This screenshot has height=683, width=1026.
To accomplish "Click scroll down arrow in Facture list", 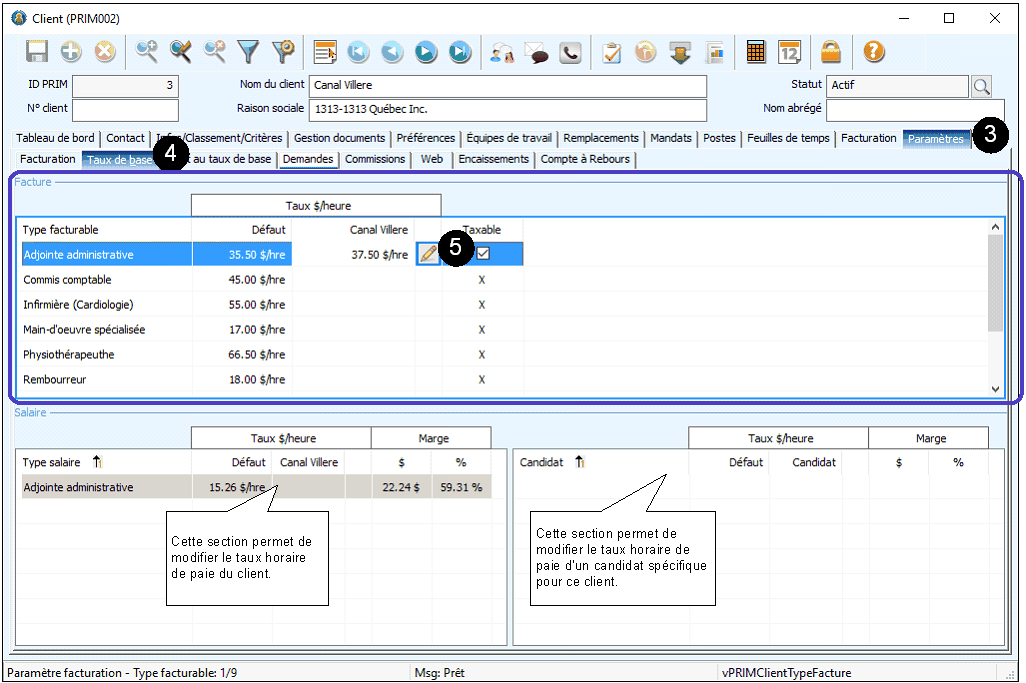I will pos(995,388).
